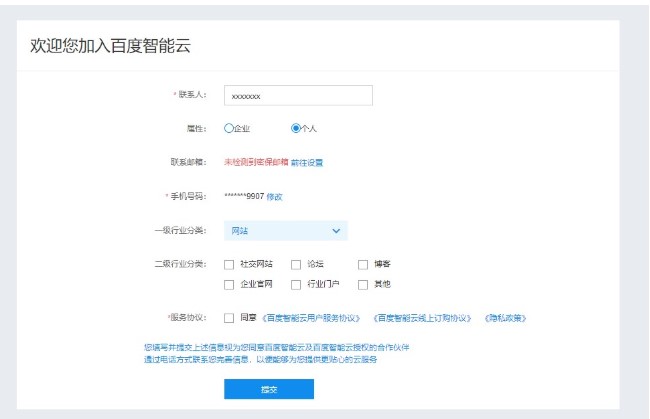Tick the 同意 service agreement checkbox
This screenshot has width=650, height=419.
pyautogui.click(x=229, y=318)
